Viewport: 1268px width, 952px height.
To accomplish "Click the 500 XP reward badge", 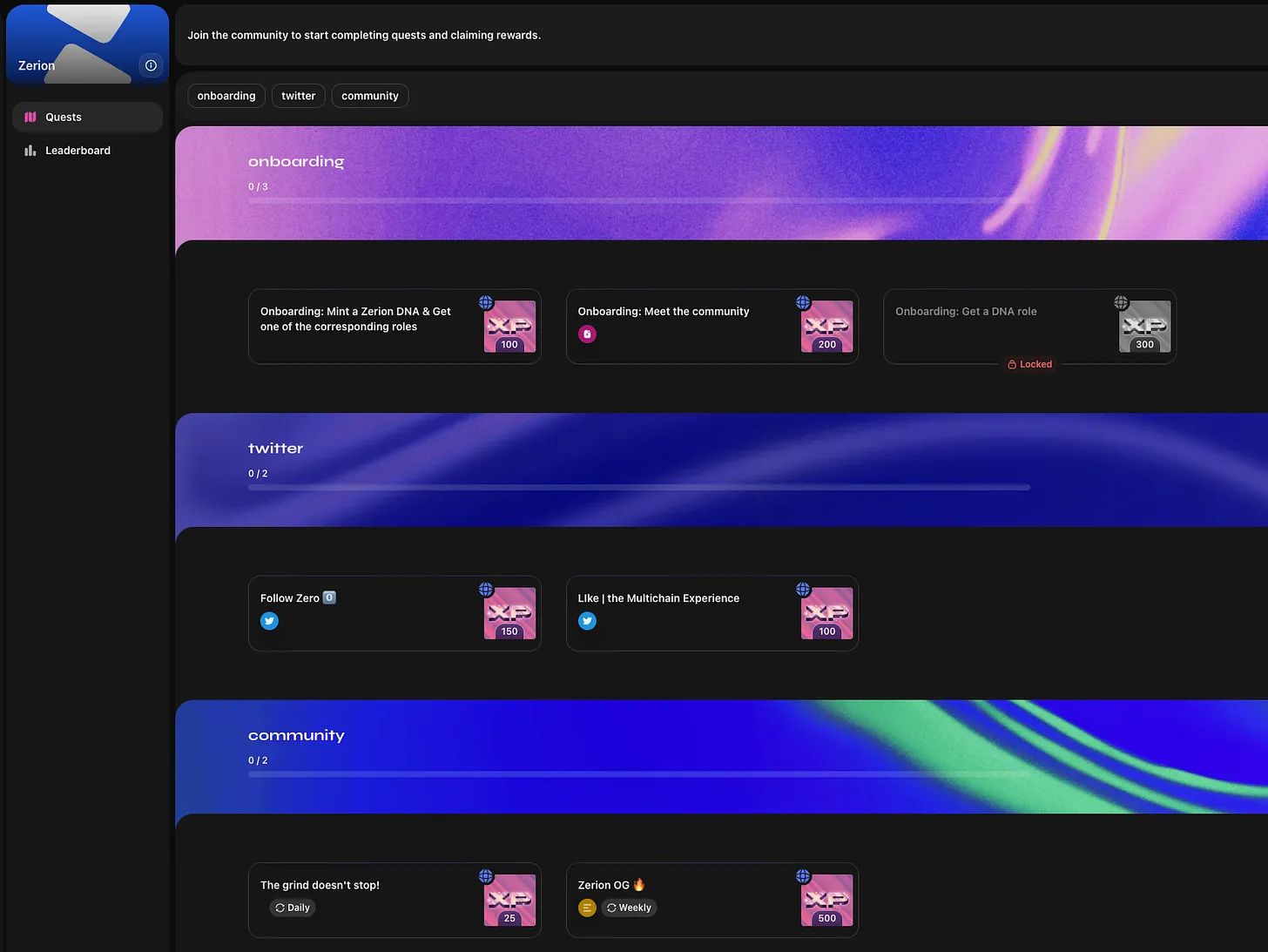I will 827,900.
